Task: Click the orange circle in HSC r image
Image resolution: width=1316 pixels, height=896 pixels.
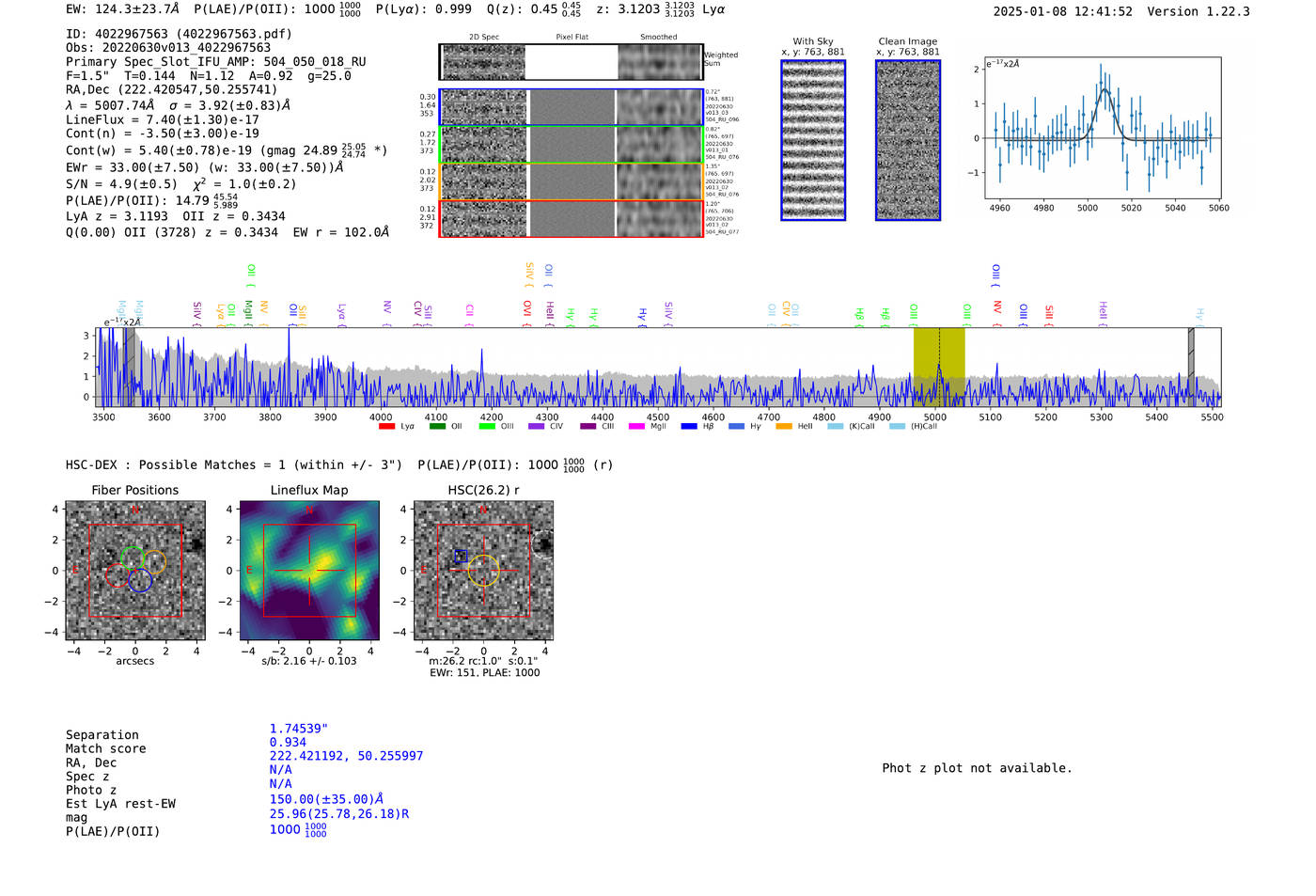Action: 483,571
